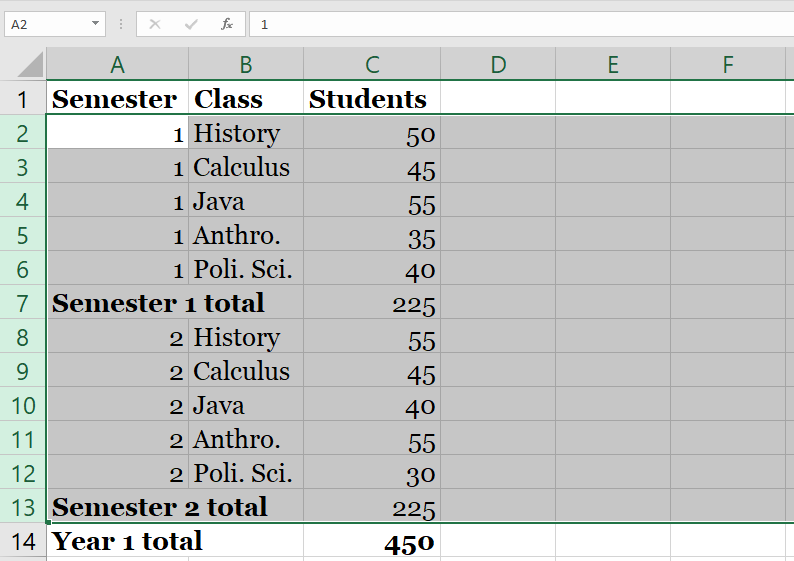This screenshot has height=561, width=794.
Task: Open the Insert Function fx icon
Action: [227, 24]
